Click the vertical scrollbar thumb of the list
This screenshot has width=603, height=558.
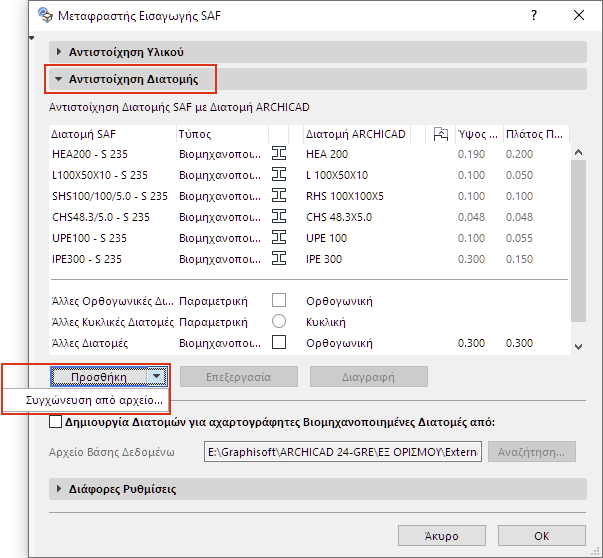pos(578,241)
